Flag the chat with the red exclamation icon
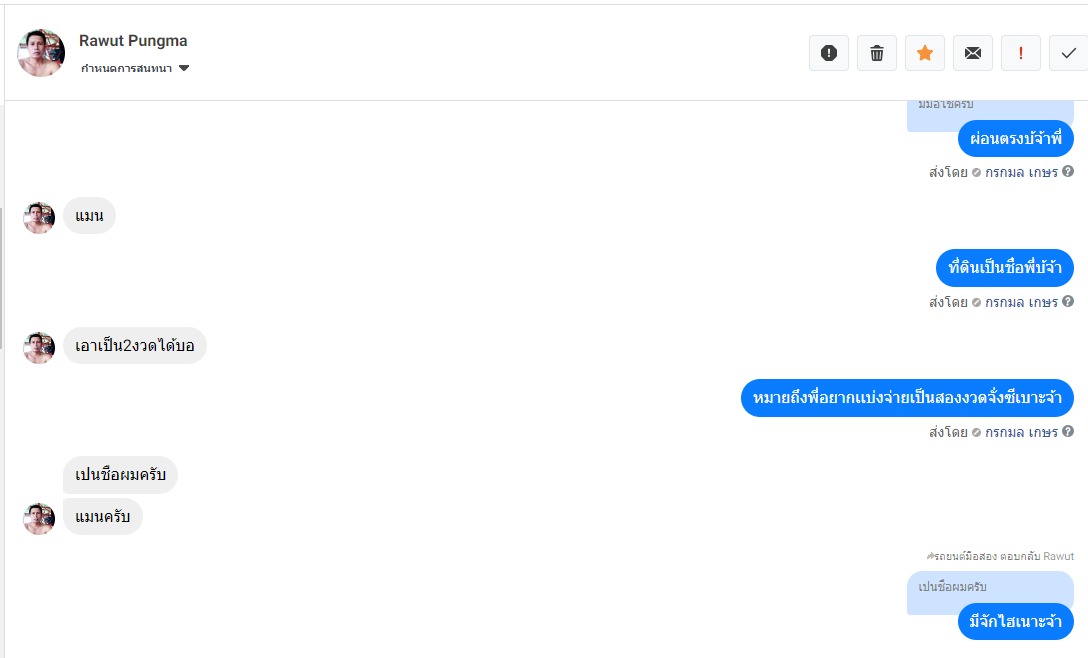This screenshot has height=658, width=1088. click(1021, 53)
